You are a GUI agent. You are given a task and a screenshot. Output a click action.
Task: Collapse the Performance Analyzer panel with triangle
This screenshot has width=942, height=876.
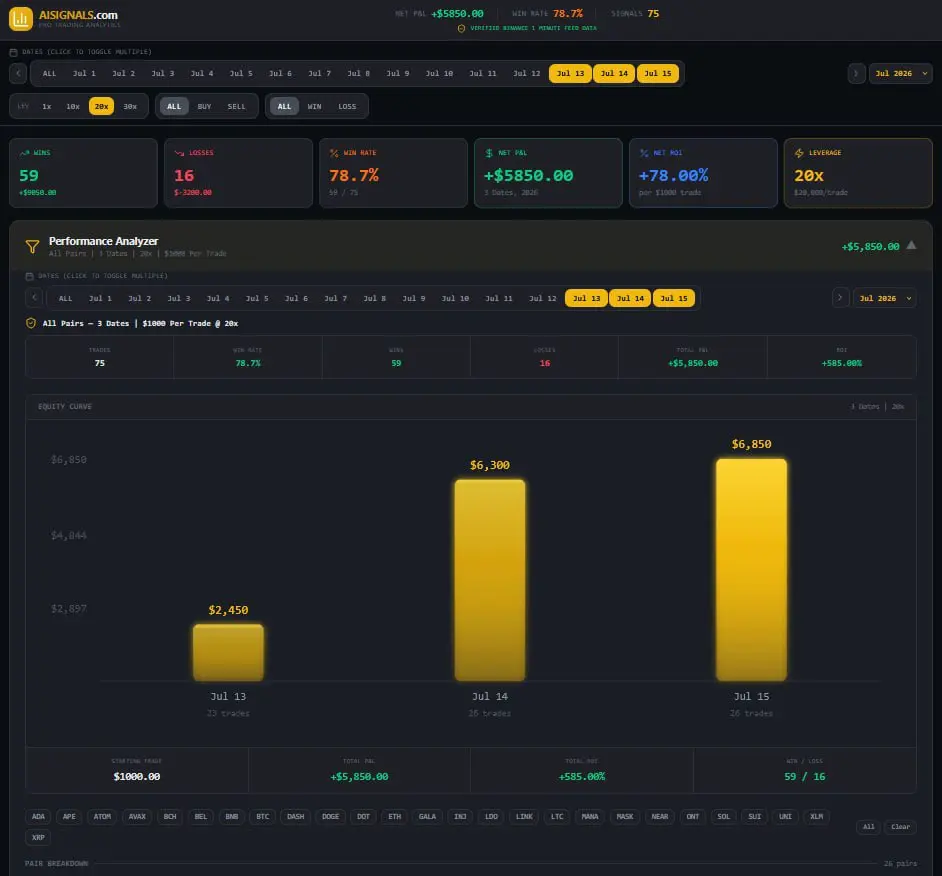(x=911, y=245)
